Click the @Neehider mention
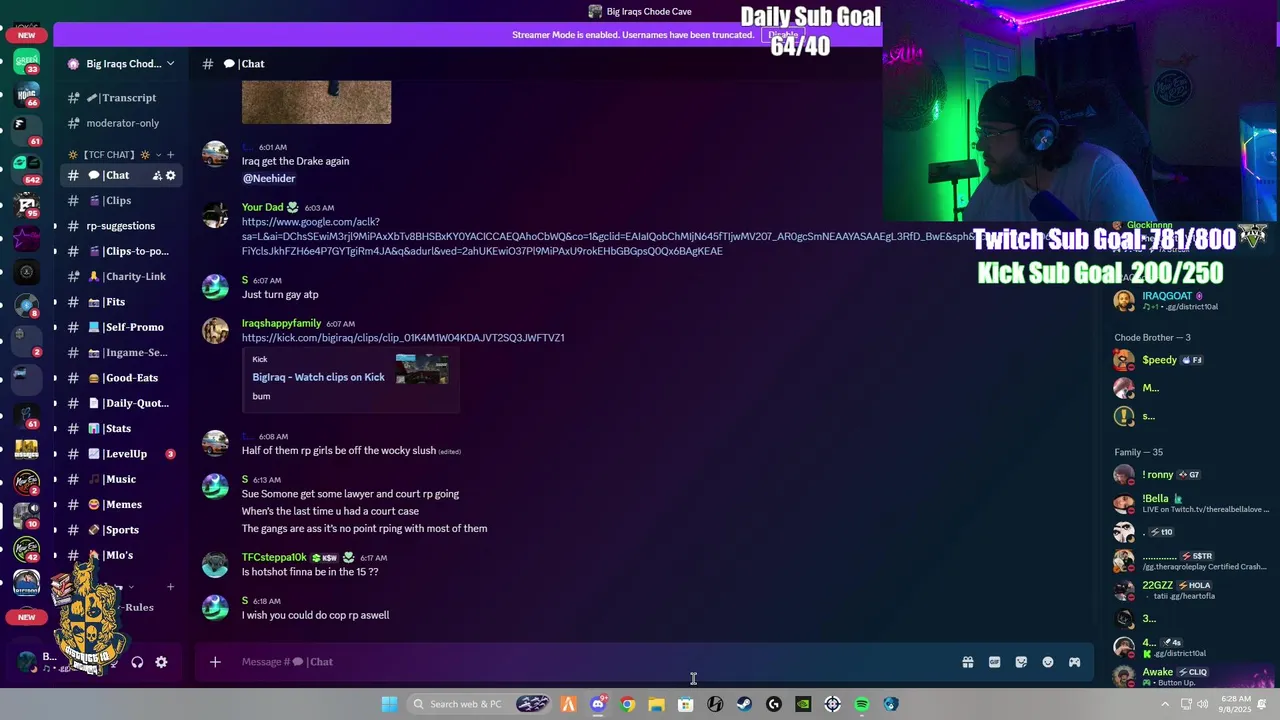The height and width of the screenshot is (720, 1280). tap(269, 178)
